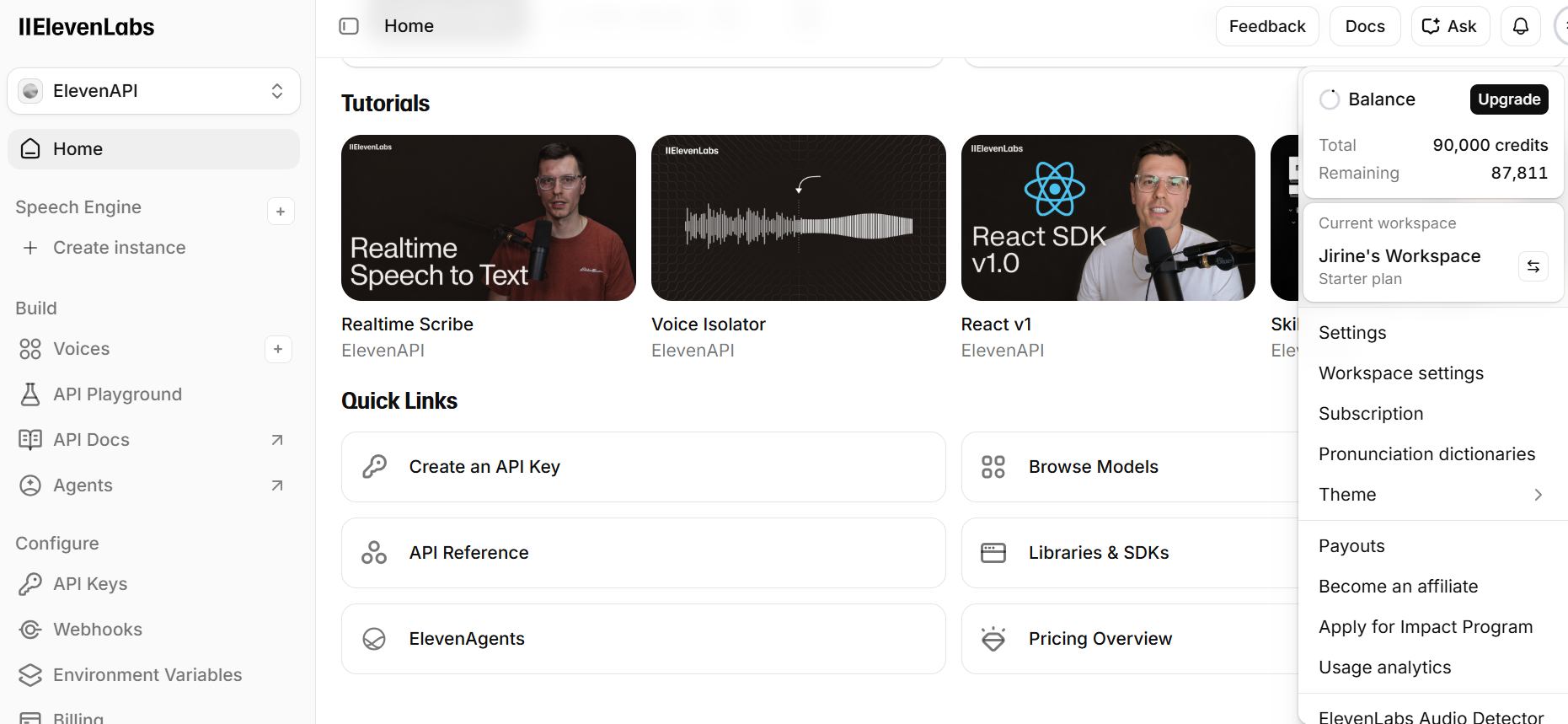Click the Agents face icon
Viewport: 1568px width, 724px height.
coord(30,485)
